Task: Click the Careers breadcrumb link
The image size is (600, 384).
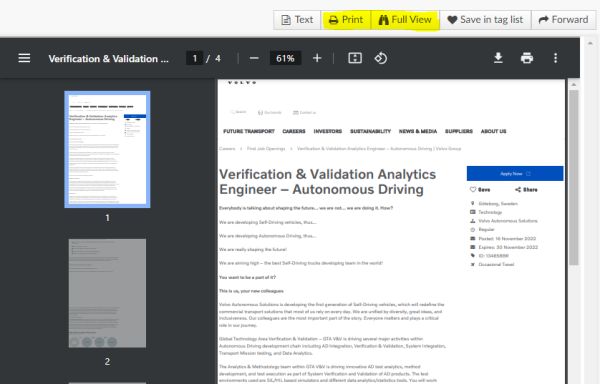Action: [227, 148]
